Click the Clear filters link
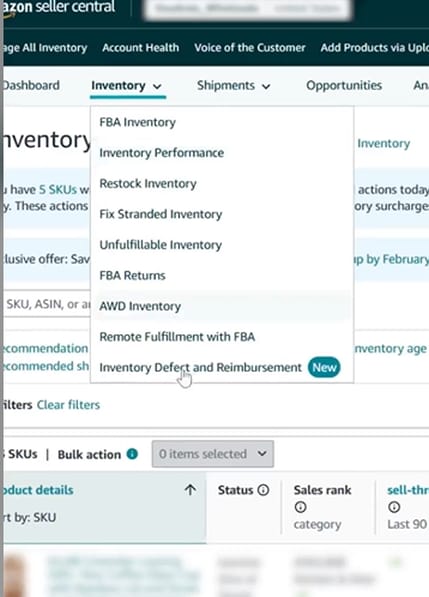 [x=68, y=405]
